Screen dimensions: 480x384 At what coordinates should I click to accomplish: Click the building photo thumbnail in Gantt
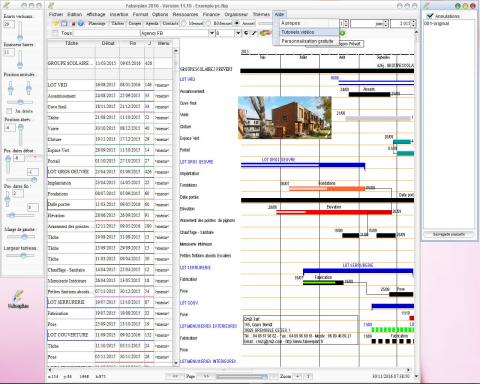point(285,117)
